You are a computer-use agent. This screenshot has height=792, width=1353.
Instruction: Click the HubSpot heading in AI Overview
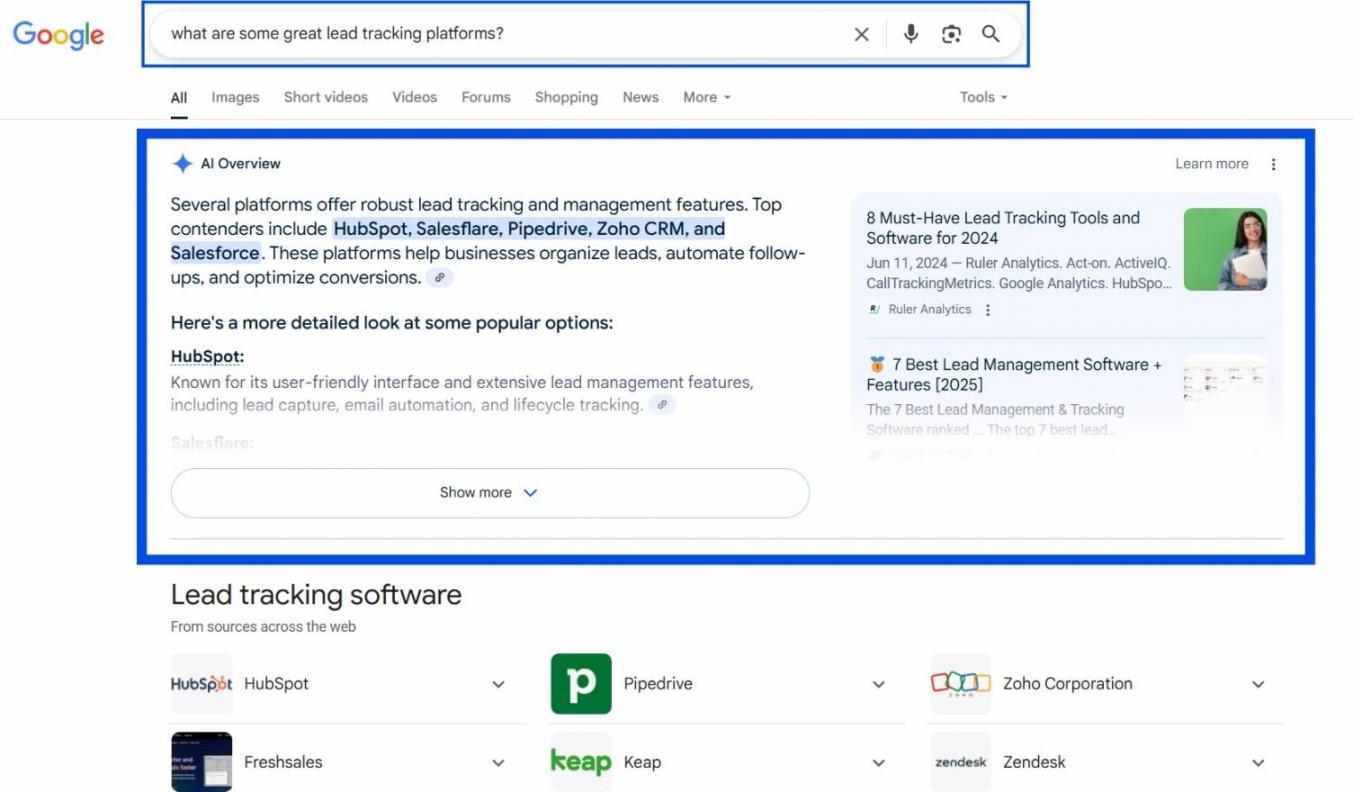pyautogui.click(x=207, y=357)
